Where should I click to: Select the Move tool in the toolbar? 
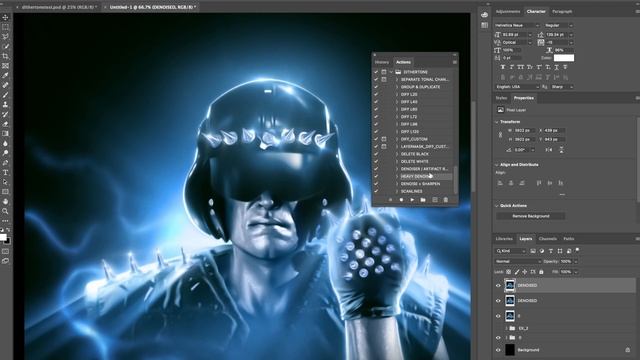tap(5, 17)
